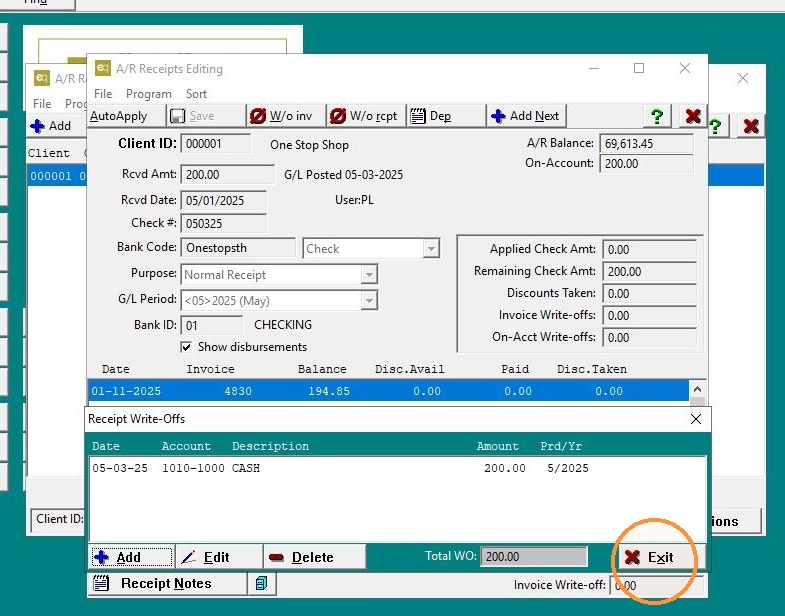The height and width of the screenshot is (616, 785).
Task: Click the Bank Code field Onestopsth
Action: pos(238,248)
